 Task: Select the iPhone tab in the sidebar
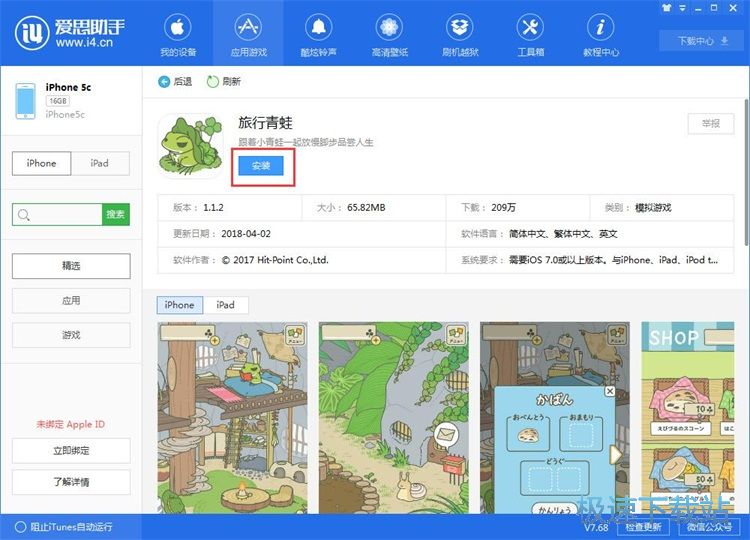click(42, 163)
